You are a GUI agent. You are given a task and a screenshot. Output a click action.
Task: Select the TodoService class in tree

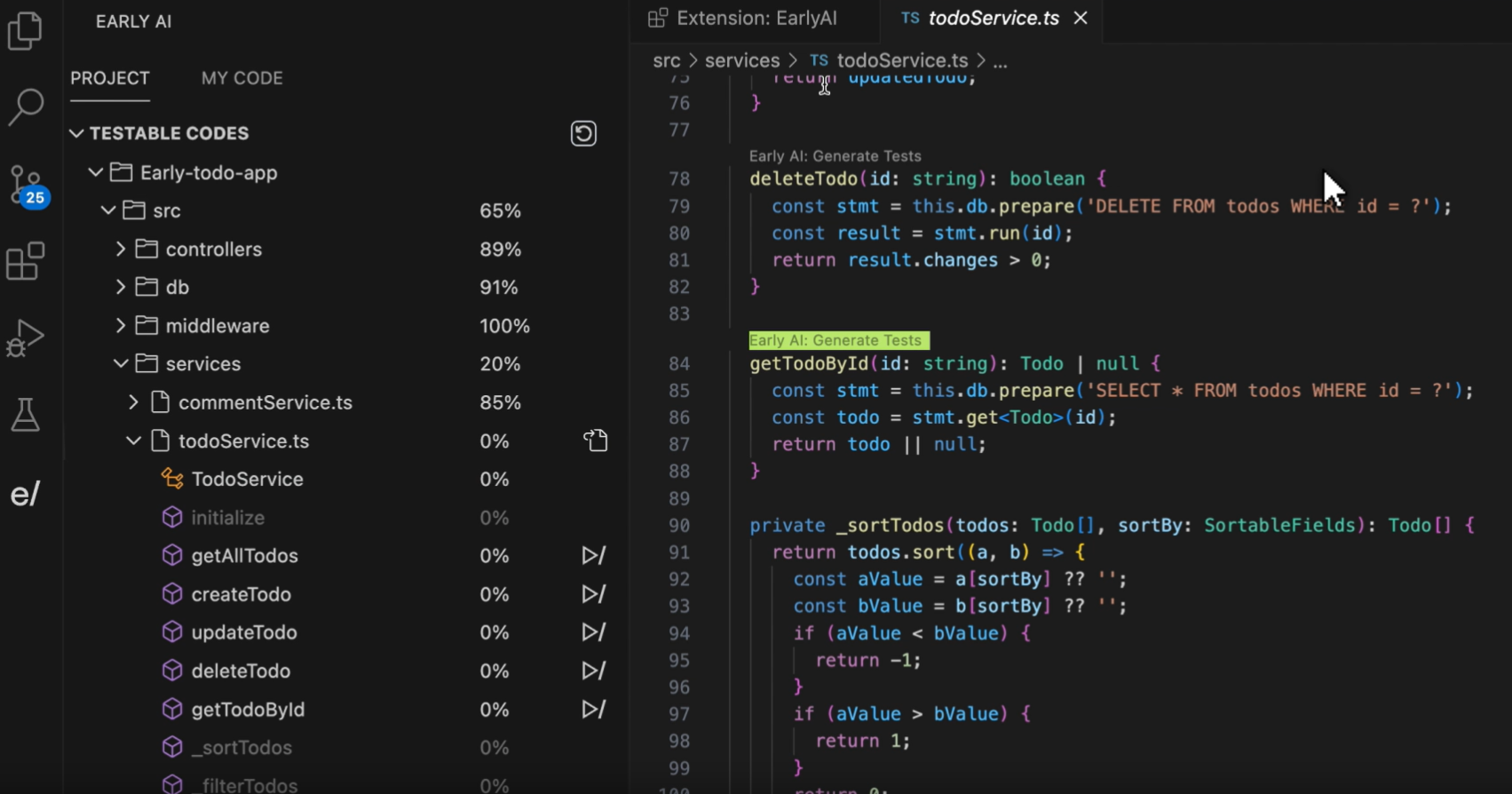tap(247, 480)
